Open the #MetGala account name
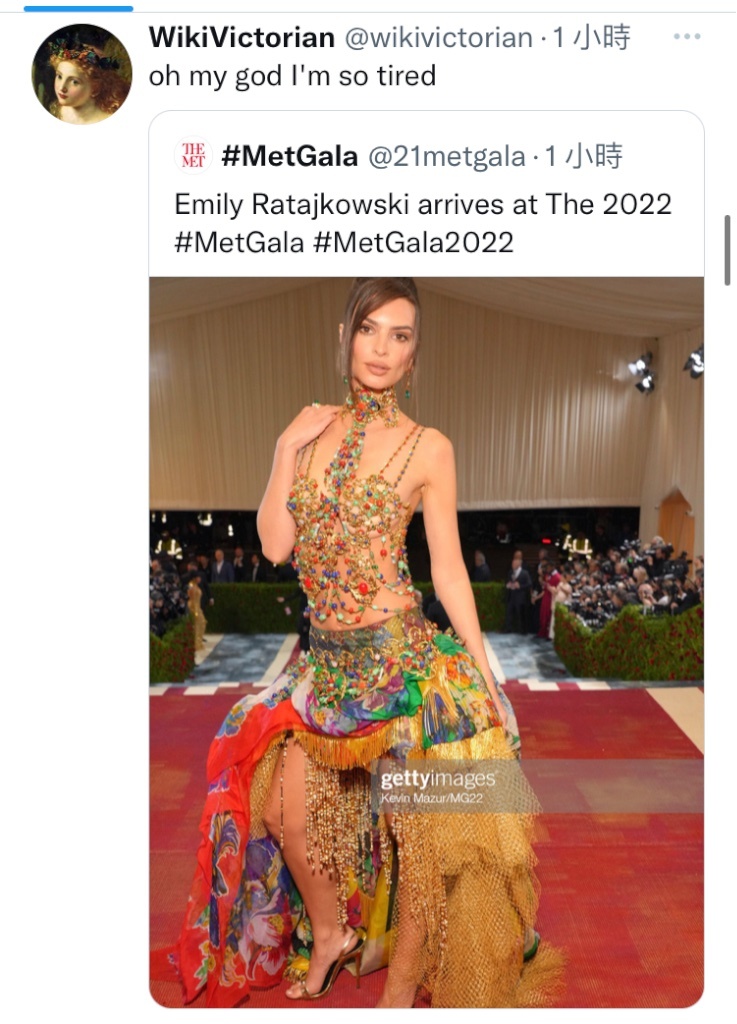737x1024 pixels. point(289,156)
